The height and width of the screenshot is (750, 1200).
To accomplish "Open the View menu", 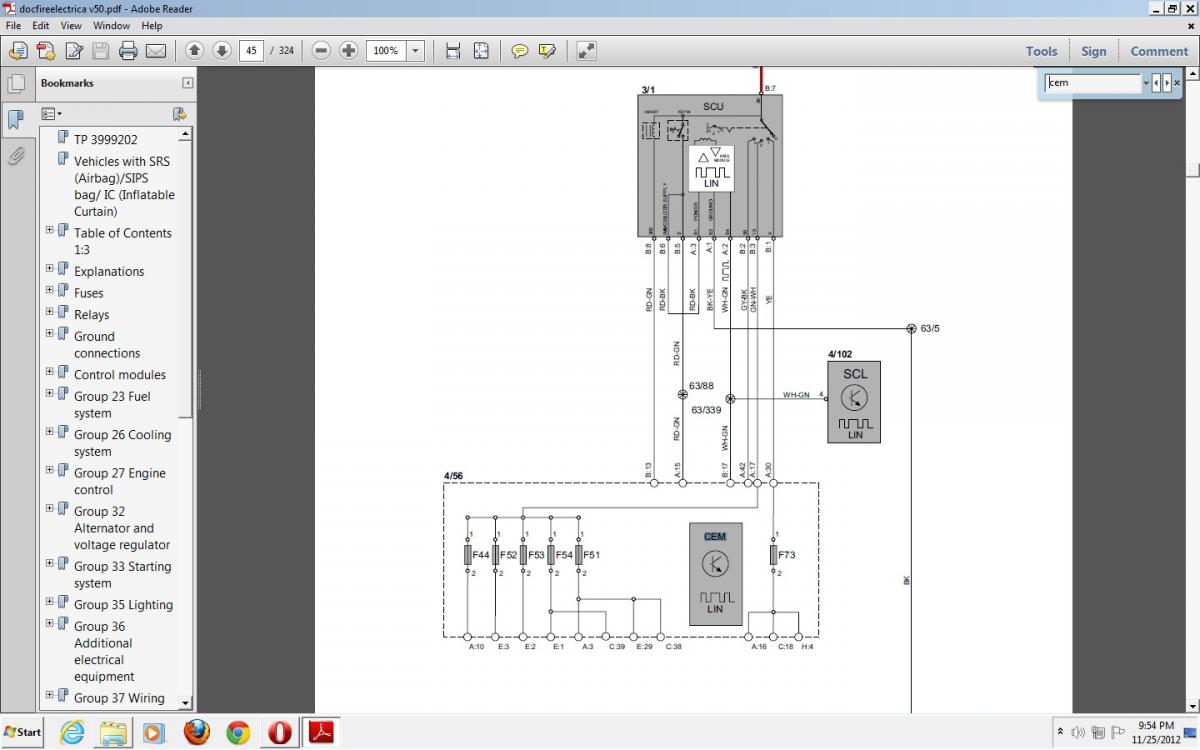I will pyautogui.click(x=71, y=25).
